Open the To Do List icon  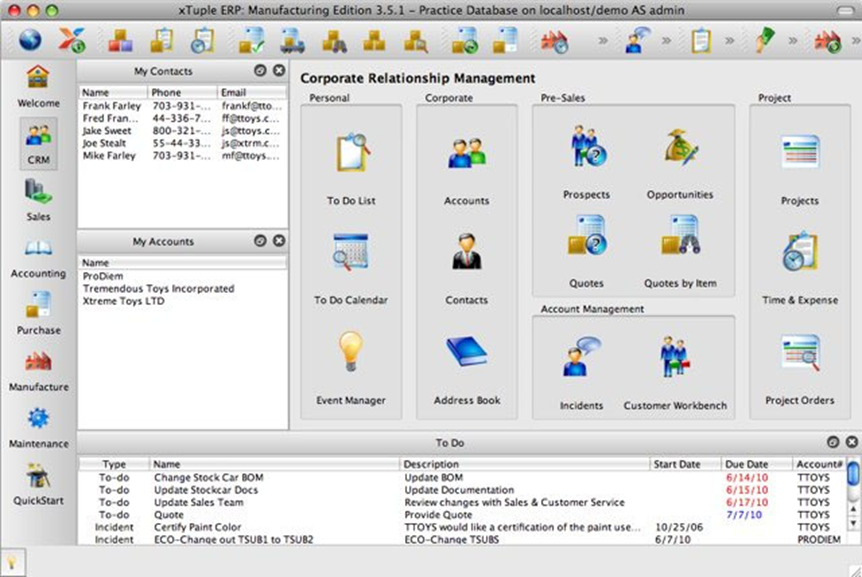pyautogui.click(x=352, y=152)
